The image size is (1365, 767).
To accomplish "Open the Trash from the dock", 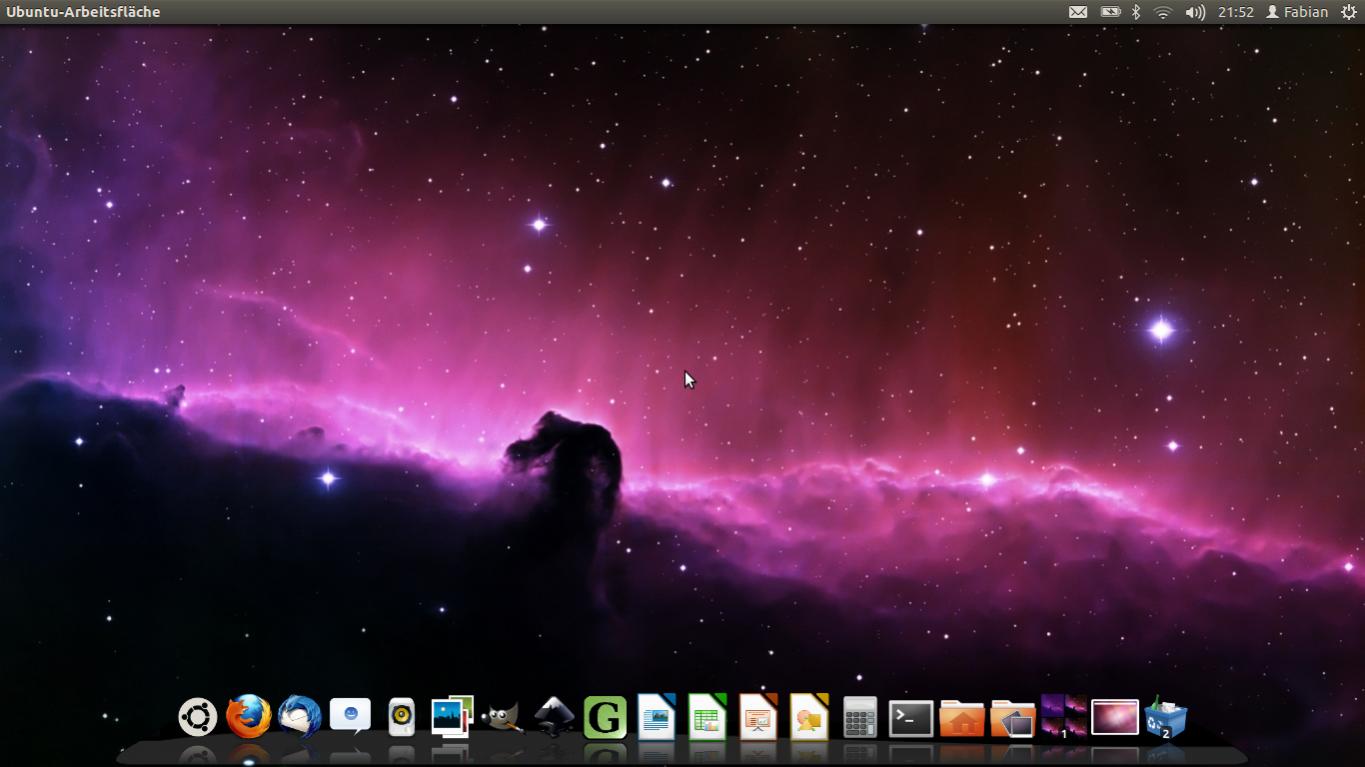I will pyautogui.click(x=1165, y=716).
